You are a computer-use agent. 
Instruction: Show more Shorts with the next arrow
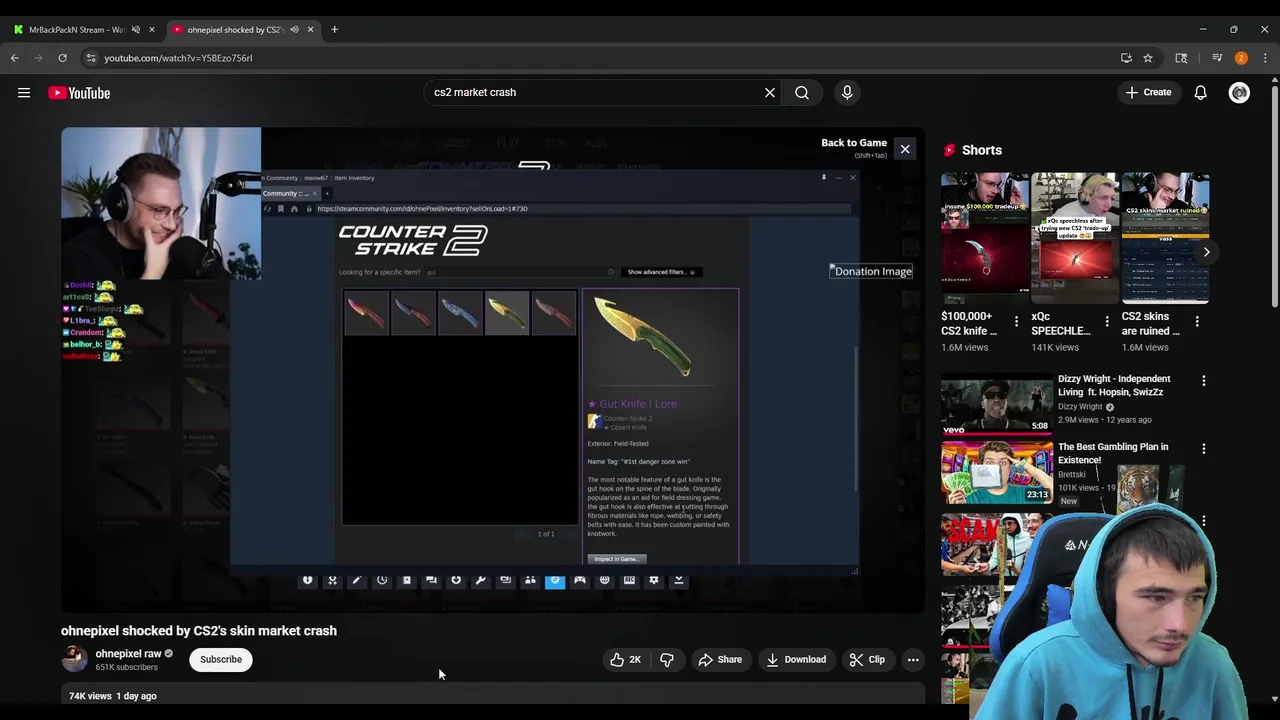point(1206,252)
